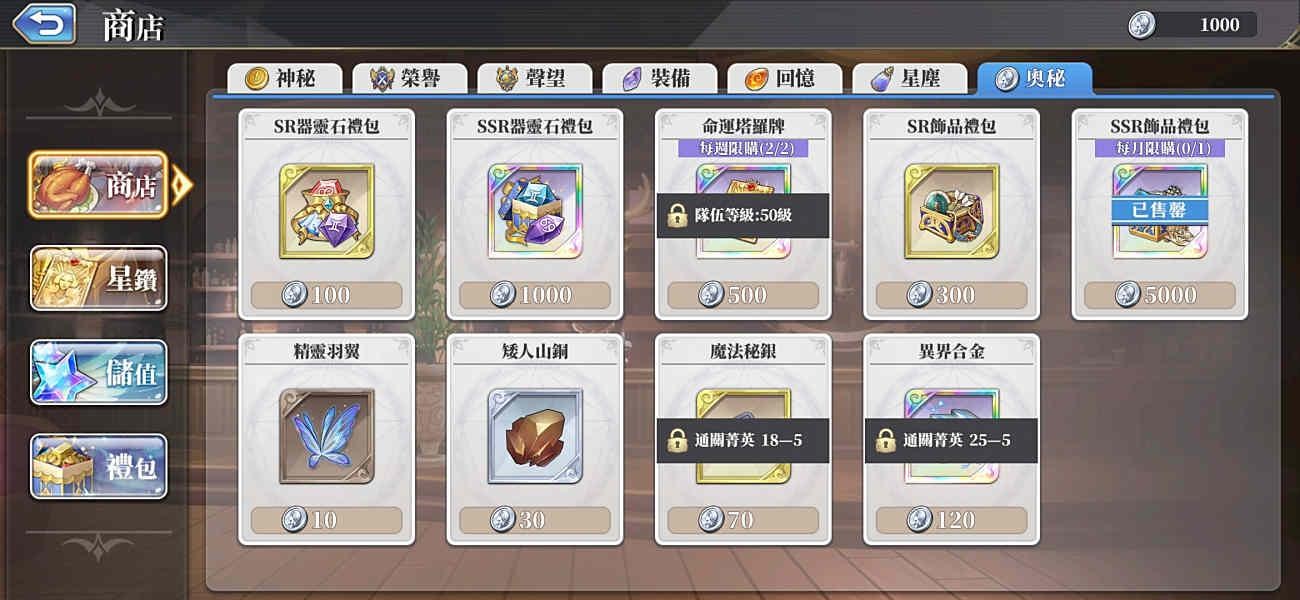Viewport: 1300px width, 600px height.
Task: Select the SSR器靈石禮包 item icon
Action: coord(535,211)
